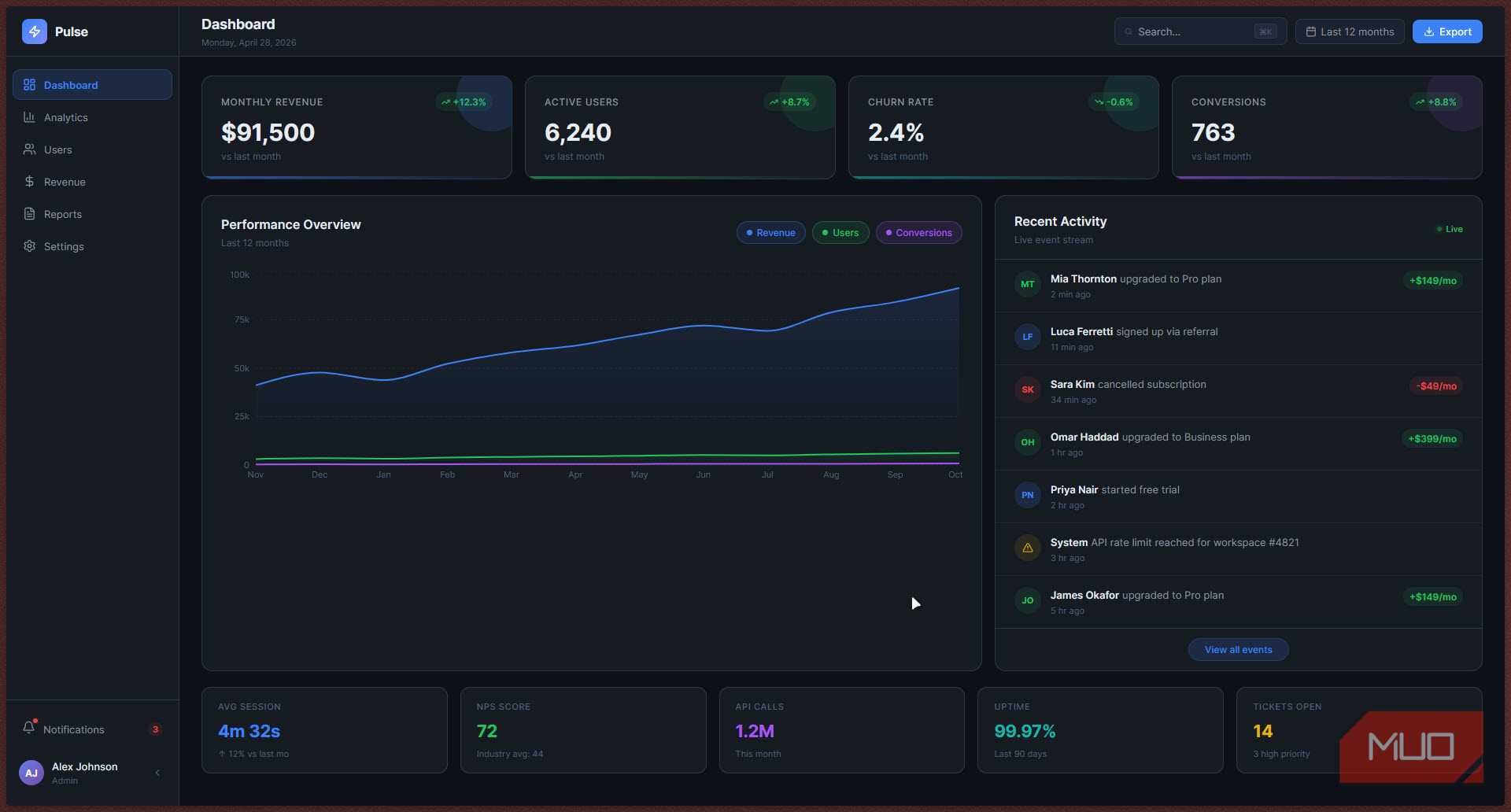Screen dimensions: 1511x812
Task: Click the -$49/mo badge for Sara Kim
Action: 1436,386
